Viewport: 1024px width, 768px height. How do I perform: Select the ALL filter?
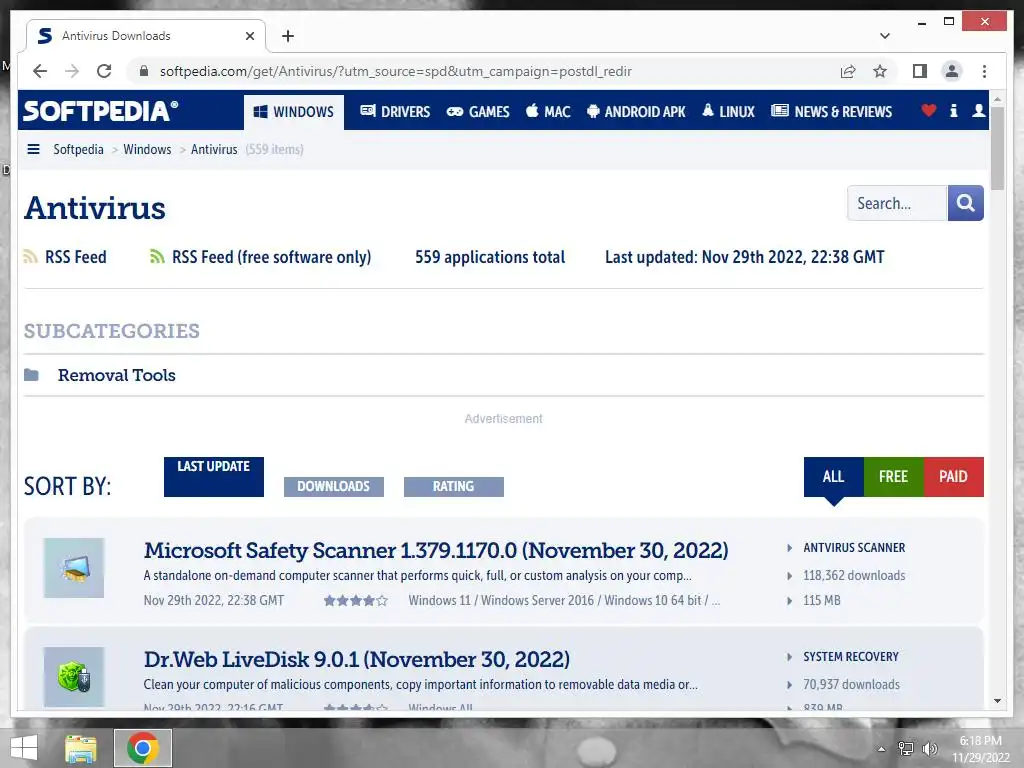coord(833,477)
